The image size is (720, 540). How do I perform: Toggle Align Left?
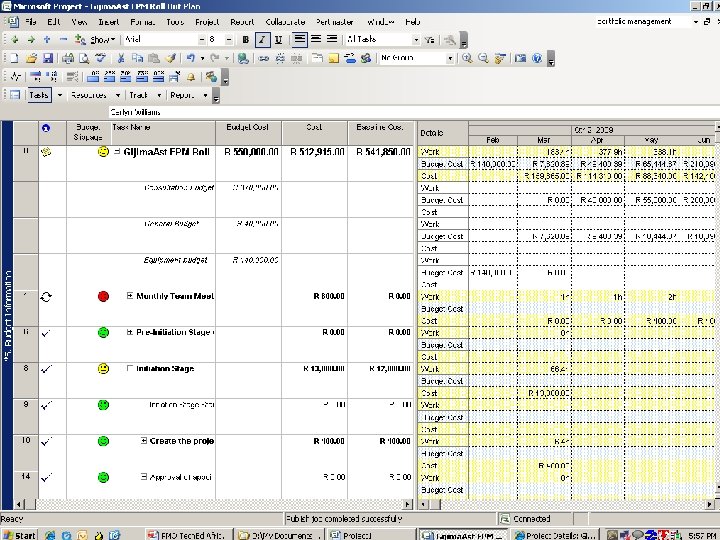(299, 39)
